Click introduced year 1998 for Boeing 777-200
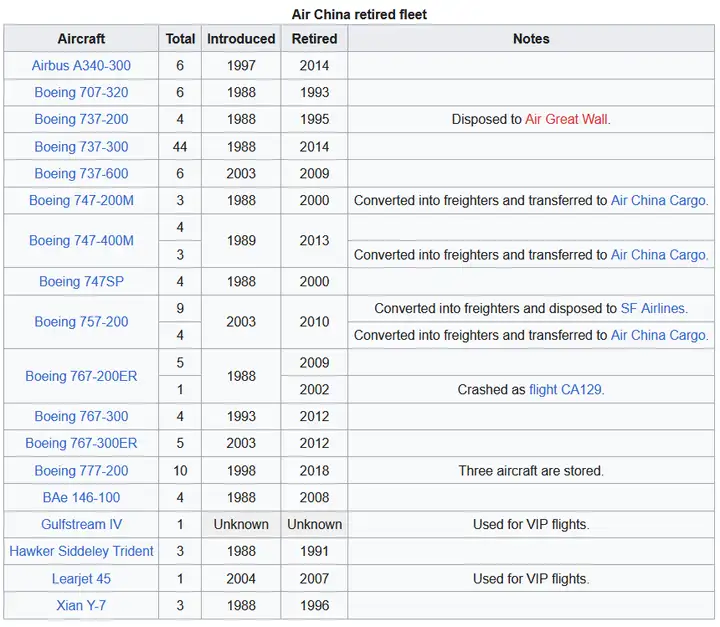The image size is (720, 627). [x=241, y=471]
